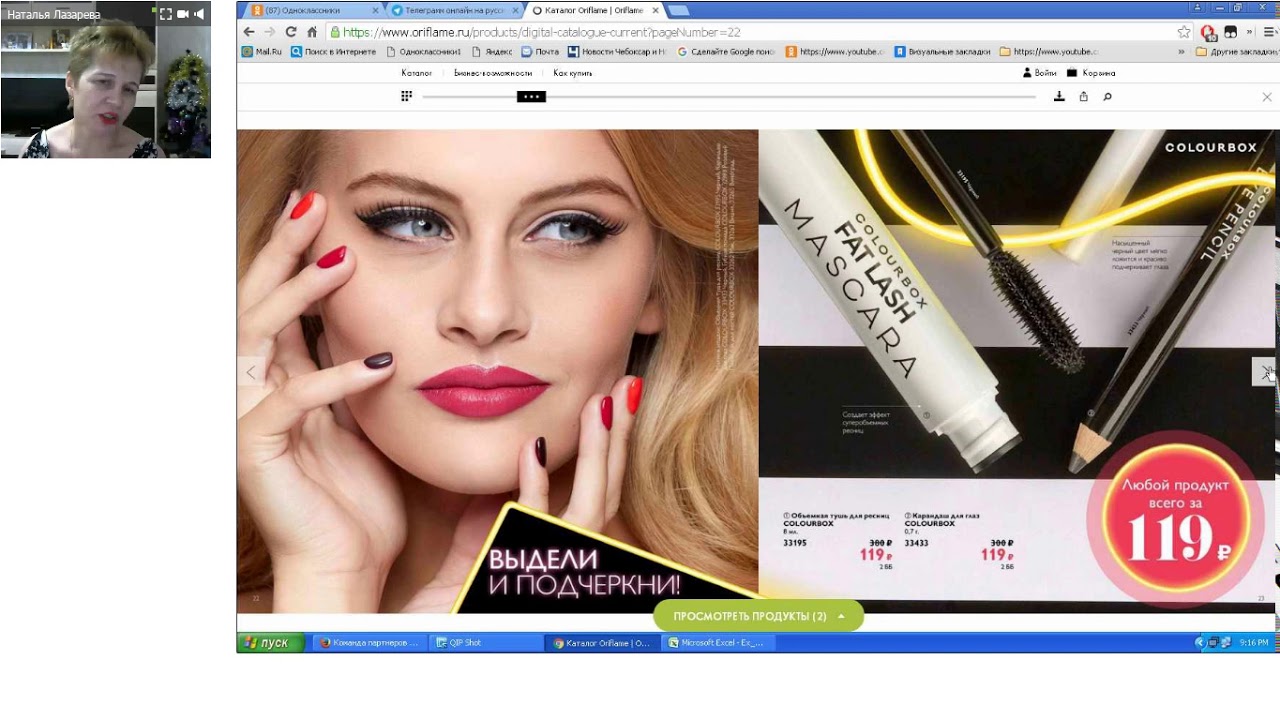Expand the ПРОСМОТРЕТЬ ПРОДУКТЫ (2) panel
1280x720 pixels.
click(x=758, y=616)
